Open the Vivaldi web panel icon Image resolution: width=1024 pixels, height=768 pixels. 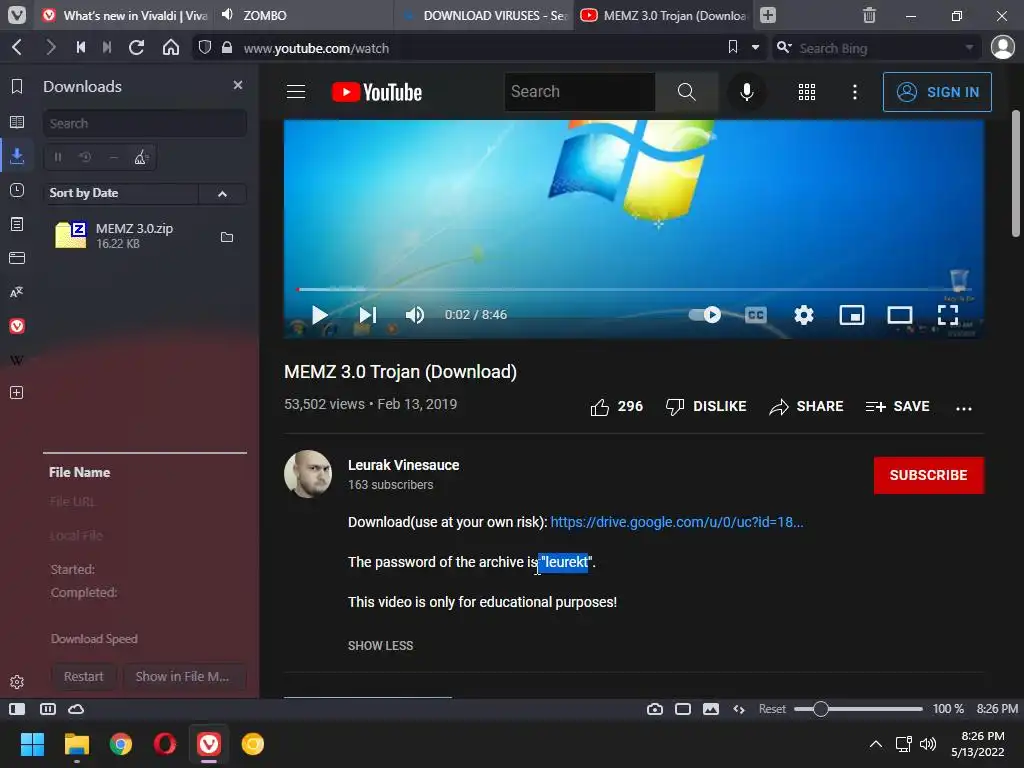click(x=17, y=326)
